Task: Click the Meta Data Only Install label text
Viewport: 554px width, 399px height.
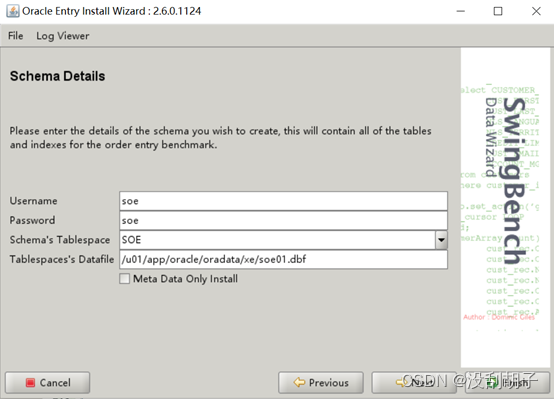Action: click(x=185, y=279)
